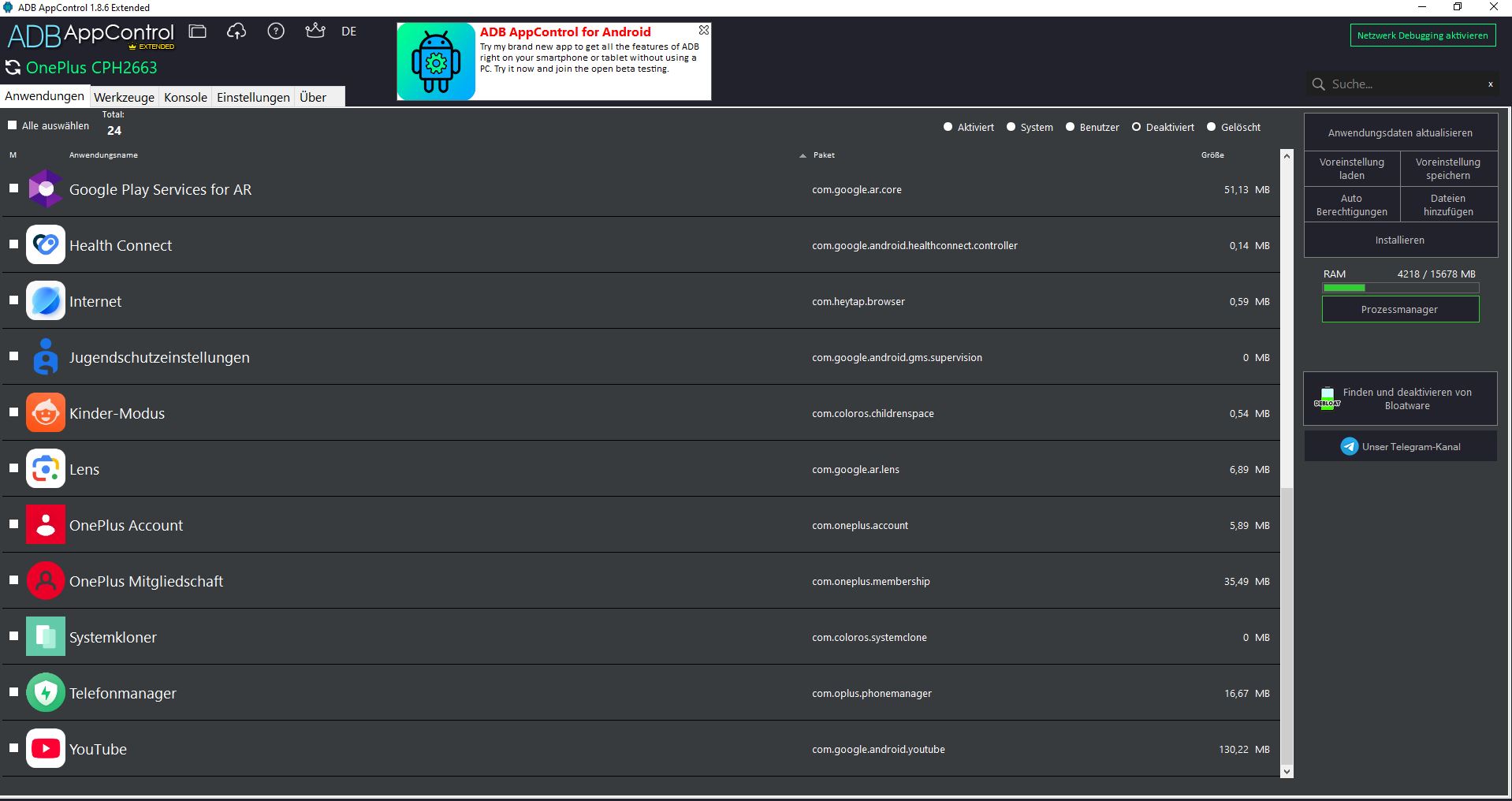
Task: Click Anwendungsdaten aktualisieren button
Action: [x=1400, y=132]
